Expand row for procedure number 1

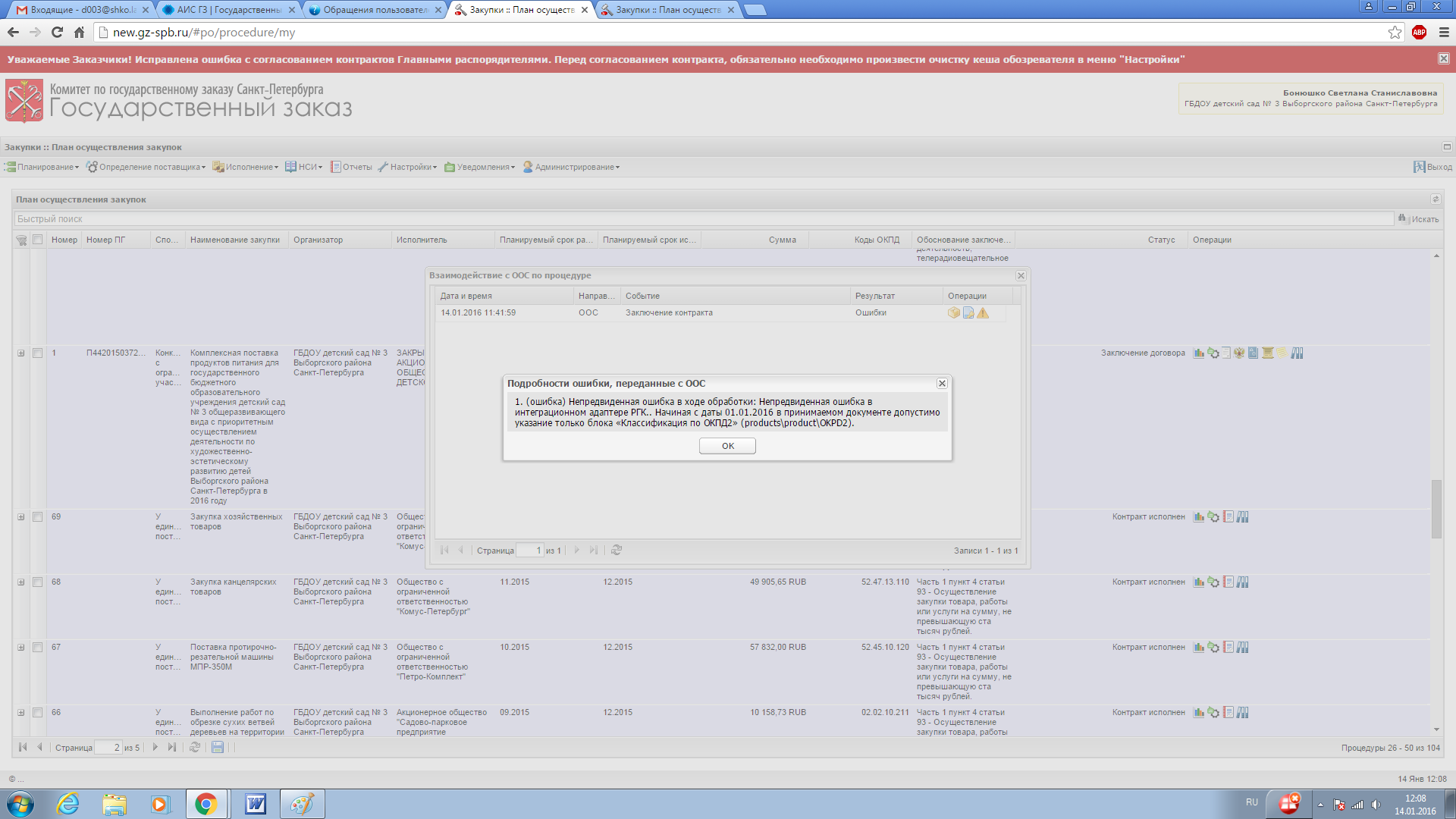[x=21, y=353]
